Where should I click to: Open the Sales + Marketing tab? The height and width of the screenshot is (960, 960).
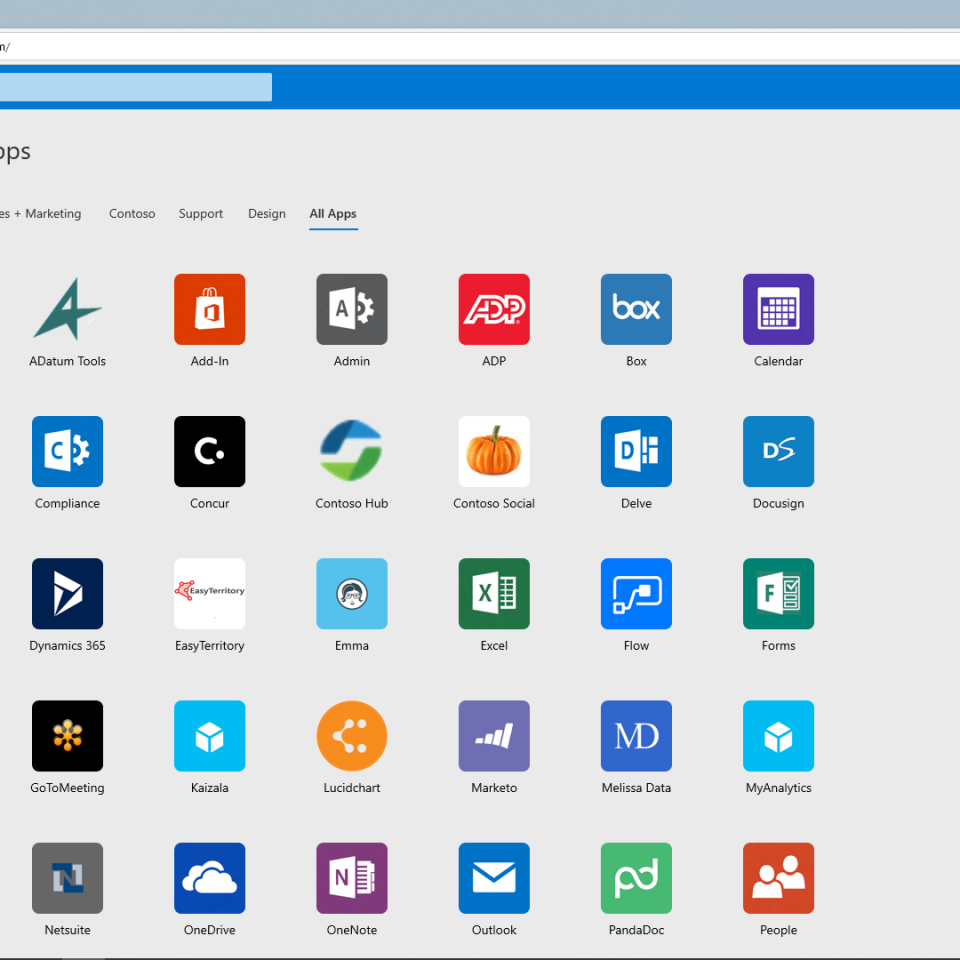point(40,214)
